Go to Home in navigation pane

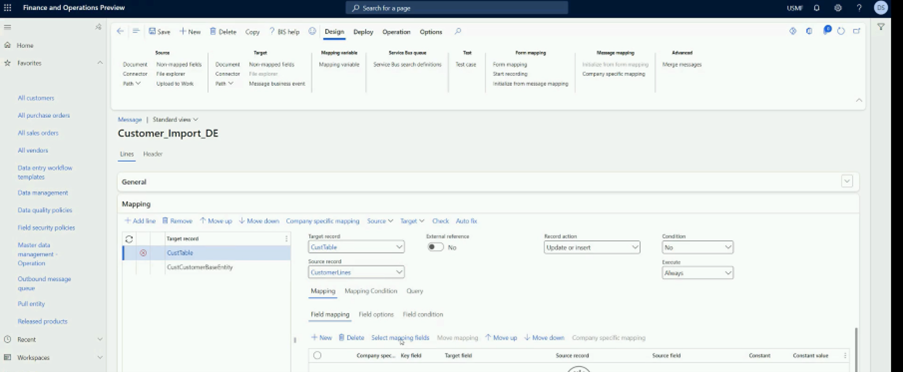point(25,45)
